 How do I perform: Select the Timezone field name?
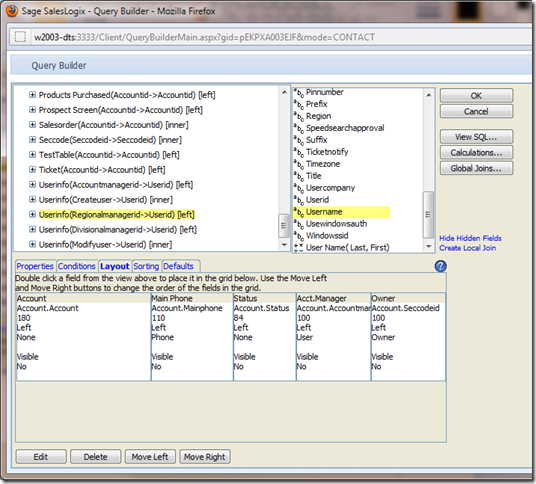coord(323,164)
